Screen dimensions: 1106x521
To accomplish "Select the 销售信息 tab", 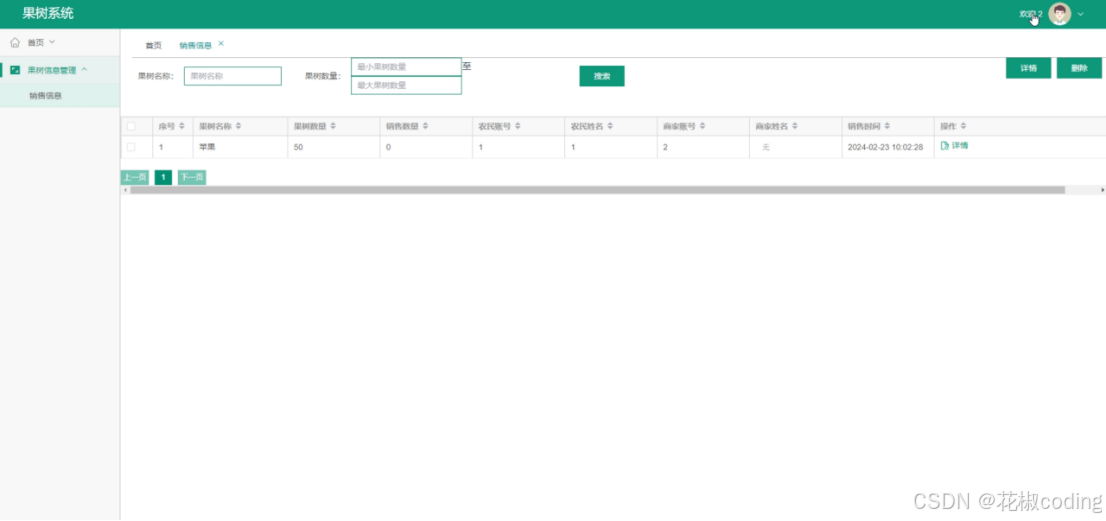I will tap(195, 45).
